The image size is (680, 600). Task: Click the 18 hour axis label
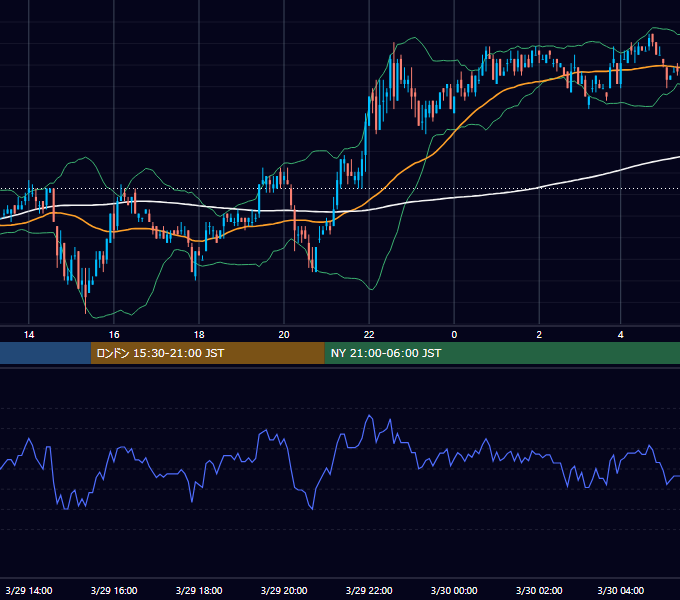[199, 335]
